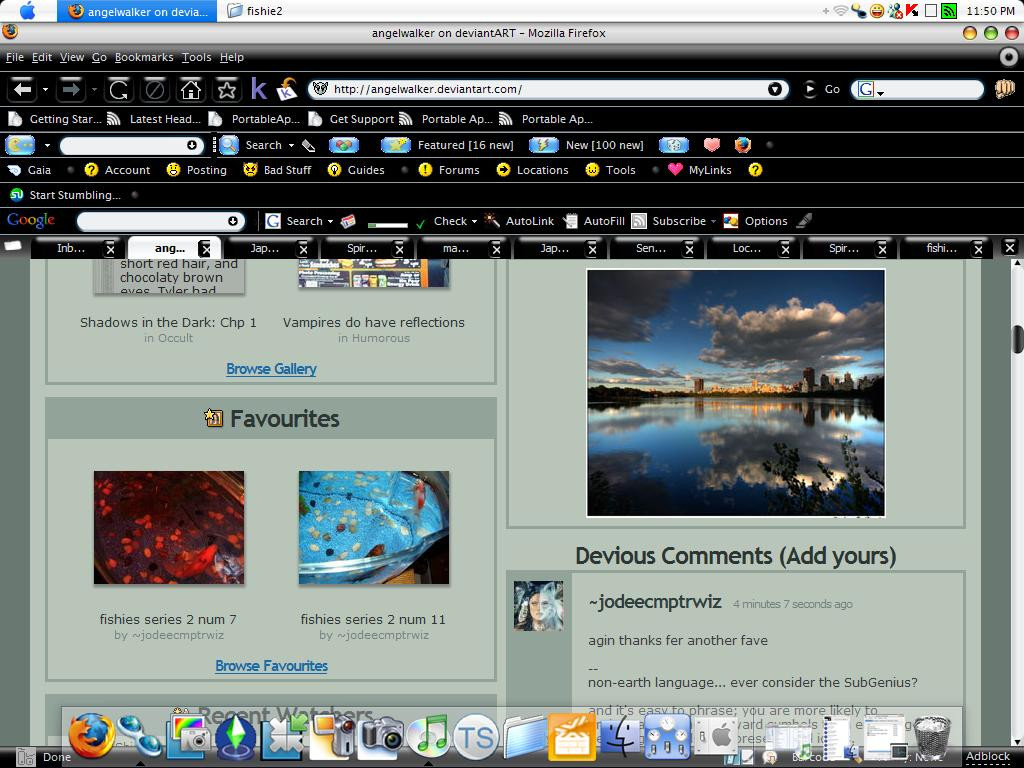This screenshot has height=768, width=1024.
Task: Open the Apple menu
Action: point(28,10)
